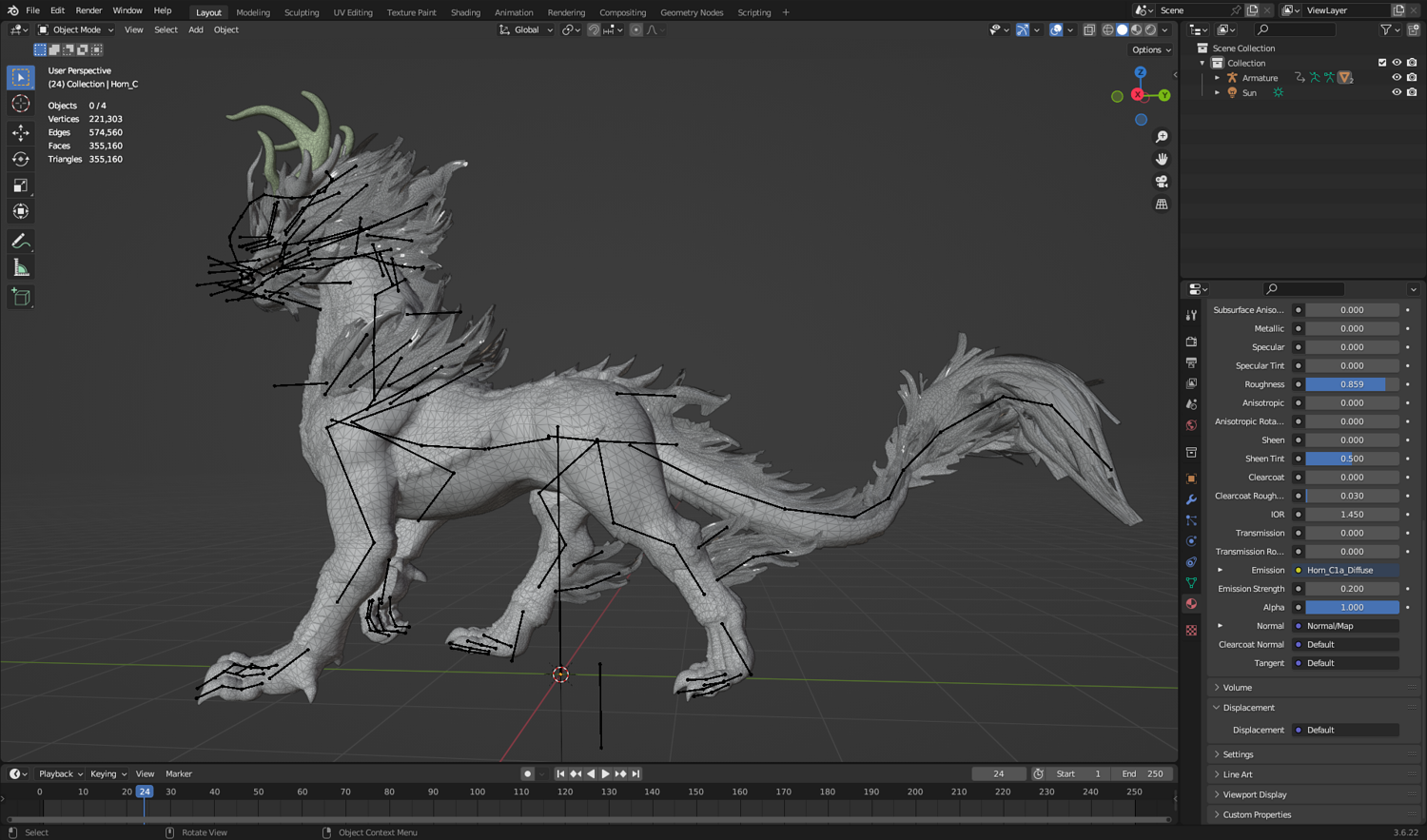This screenshot has height=840, width=1427.
Task: Pick the Rotate tool
Action: click(21, 159)
